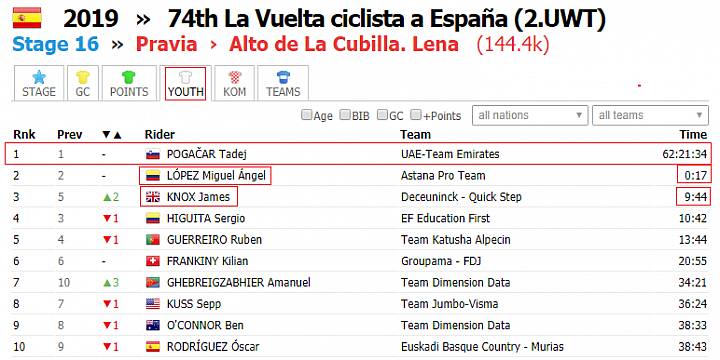Viewport: 720px width, 360px height.
Task: Check the +Points checkbox
Action: (416, 114)
